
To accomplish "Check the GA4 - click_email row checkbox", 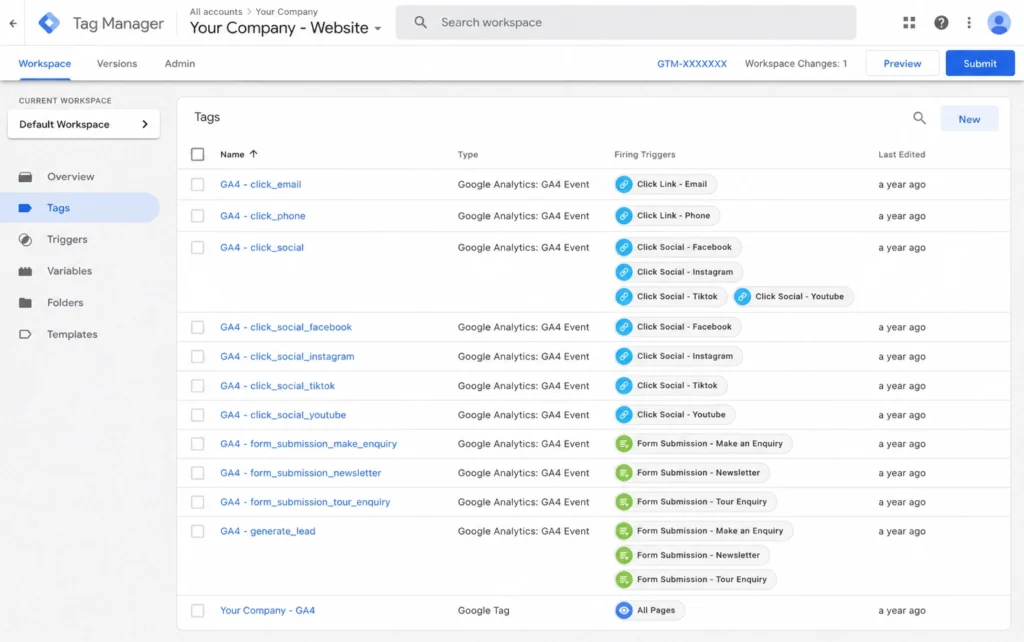I will tap(197, 184).
